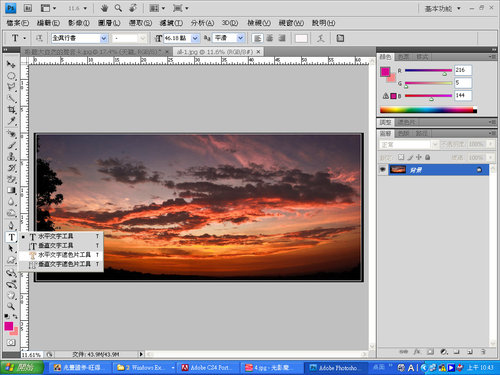Toggle lock position icon in the Layers panel
This screenshot has width=500, height=375.
[419, 157]
